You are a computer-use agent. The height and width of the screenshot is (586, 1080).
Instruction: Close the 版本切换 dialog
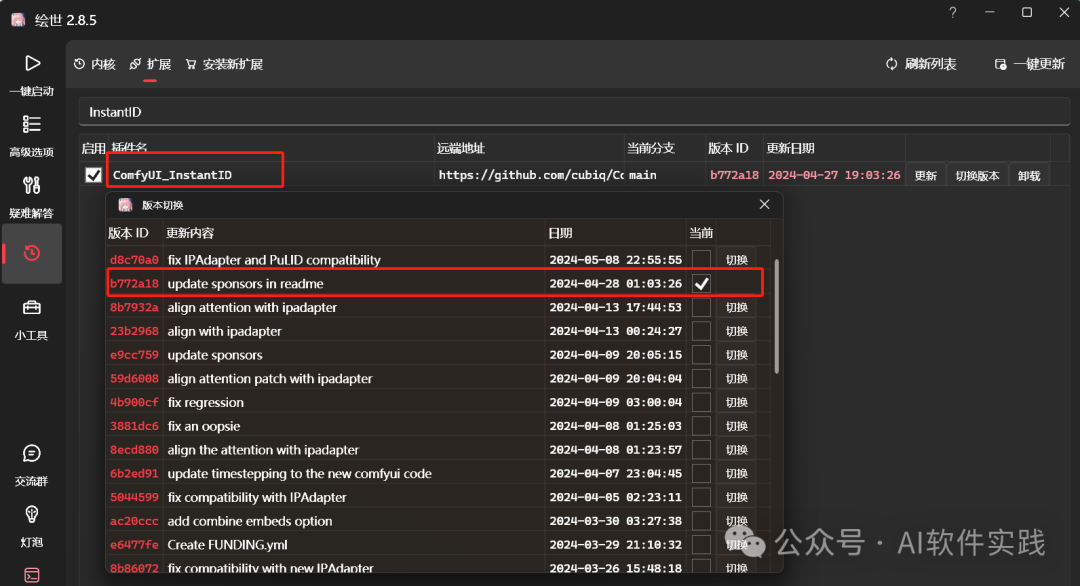tap(765, 205)
